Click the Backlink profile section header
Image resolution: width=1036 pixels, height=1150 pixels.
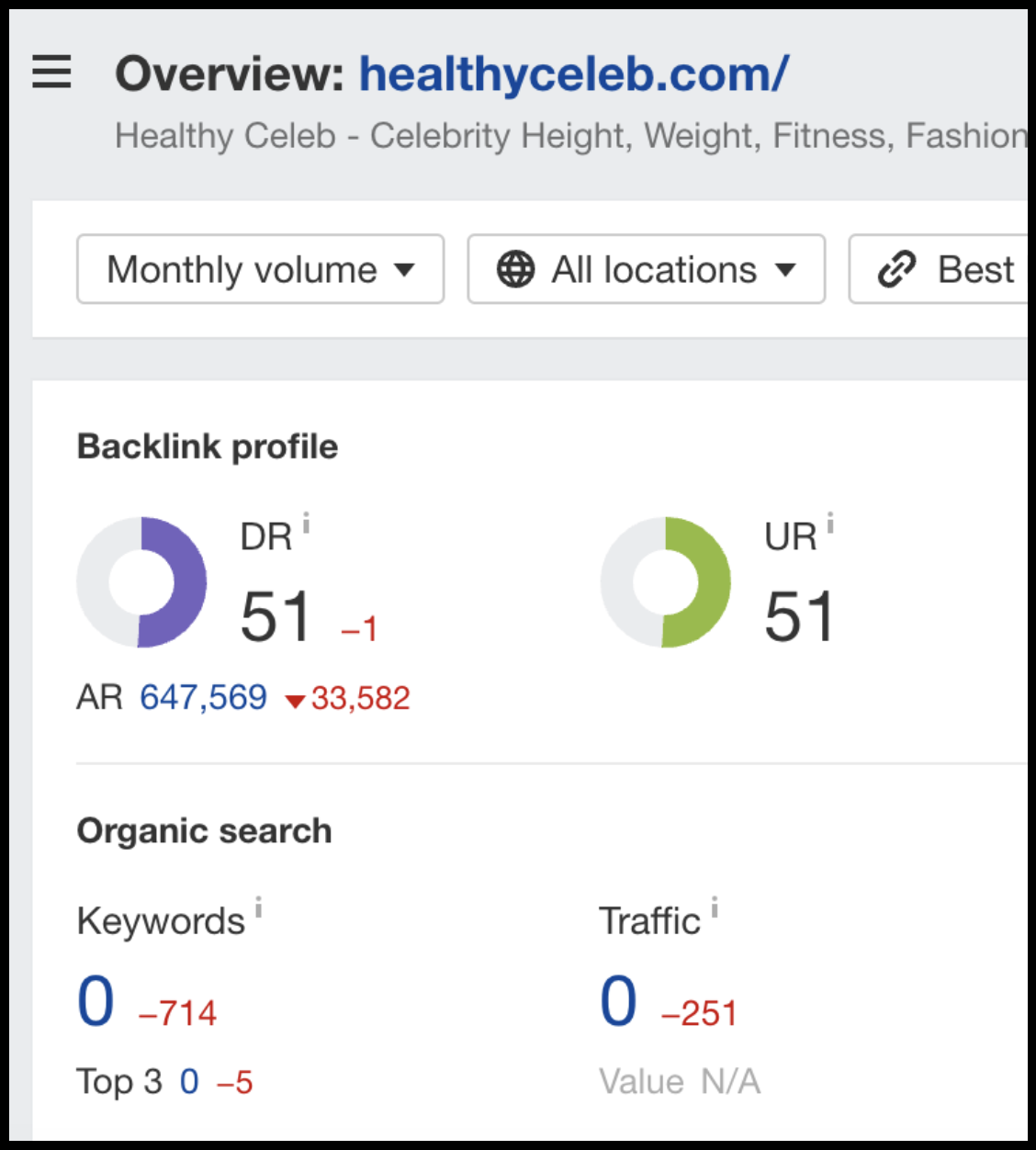(208, 446)
